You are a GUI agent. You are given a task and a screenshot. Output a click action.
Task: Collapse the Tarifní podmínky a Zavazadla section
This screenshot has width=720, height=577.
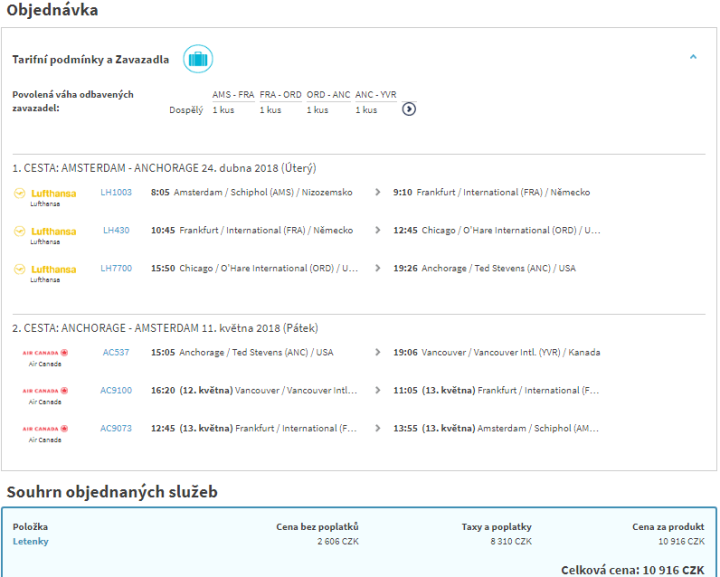693,58
